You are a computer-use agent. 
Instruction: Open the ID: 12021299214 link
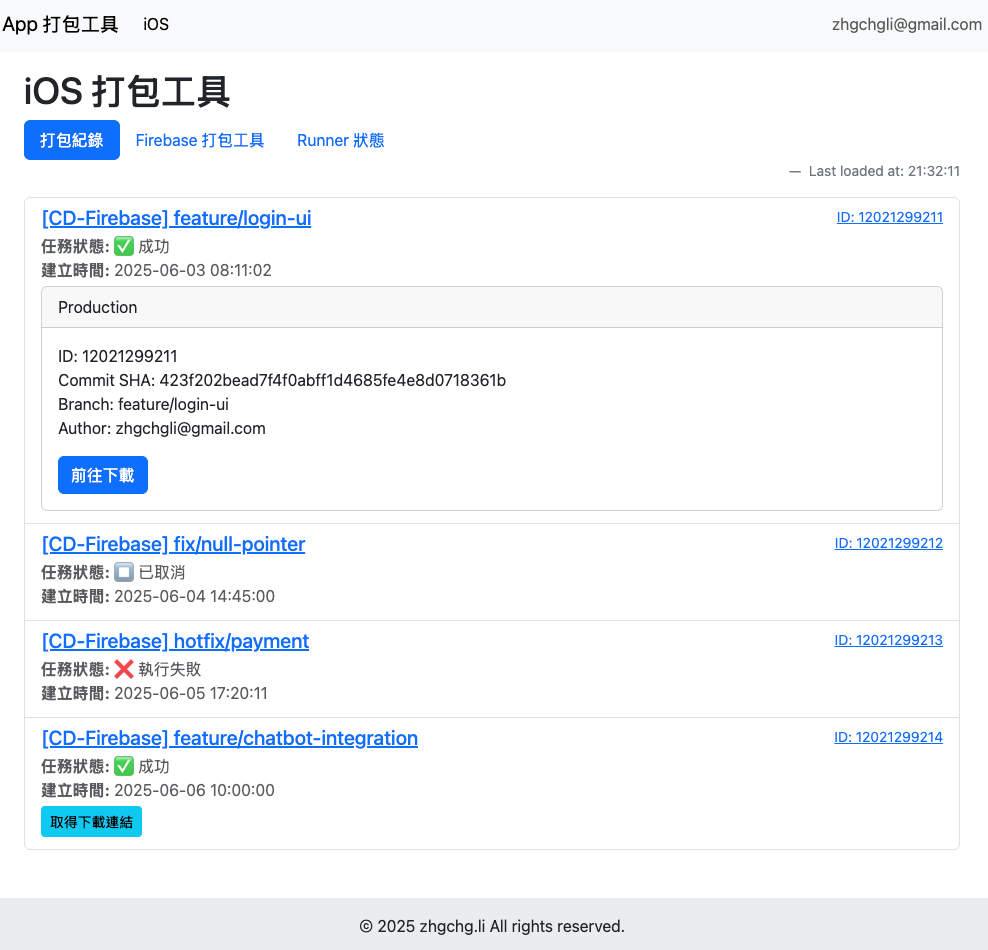(x=888, y=737)
